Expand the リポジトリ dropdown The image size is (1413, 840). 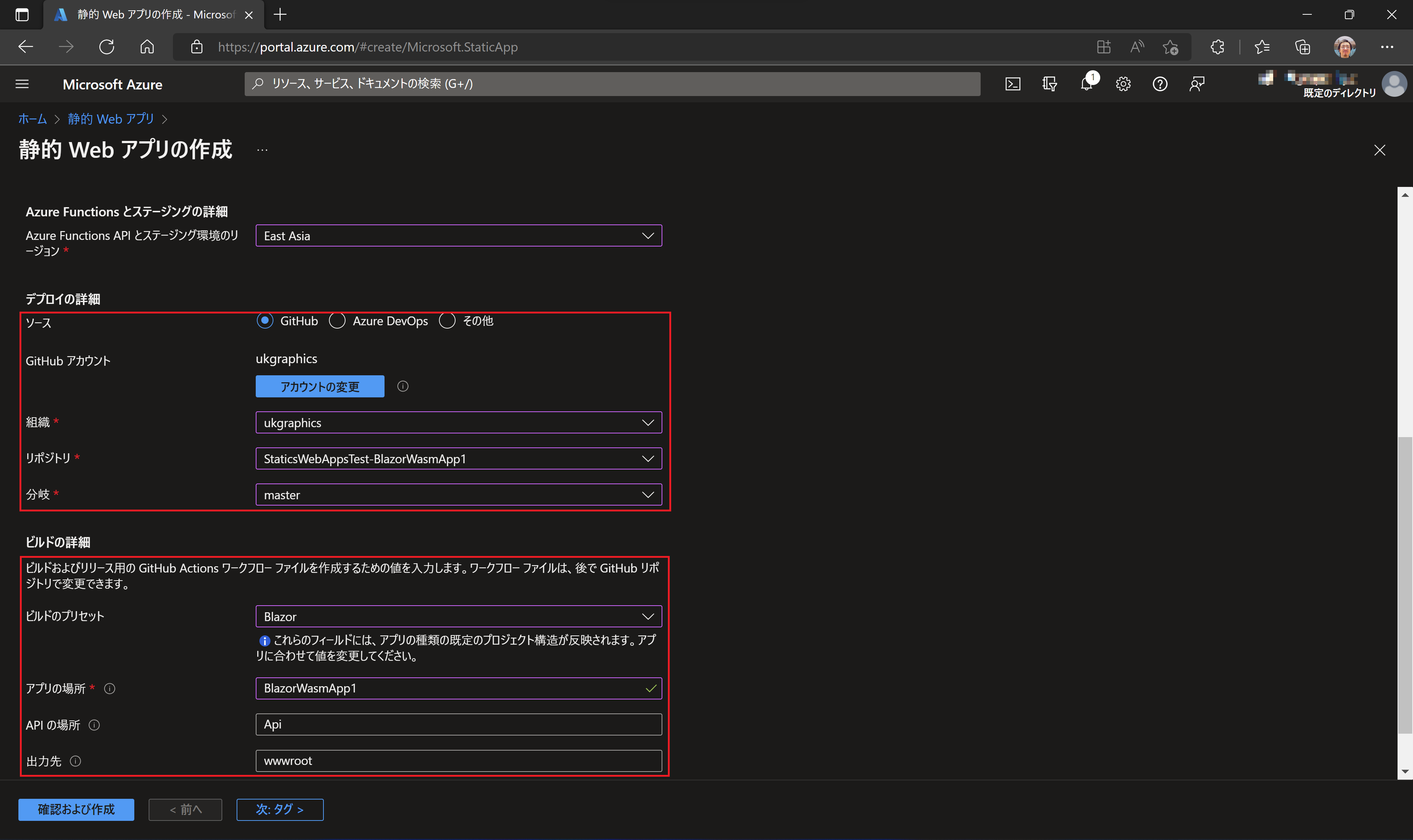point(458,458)
